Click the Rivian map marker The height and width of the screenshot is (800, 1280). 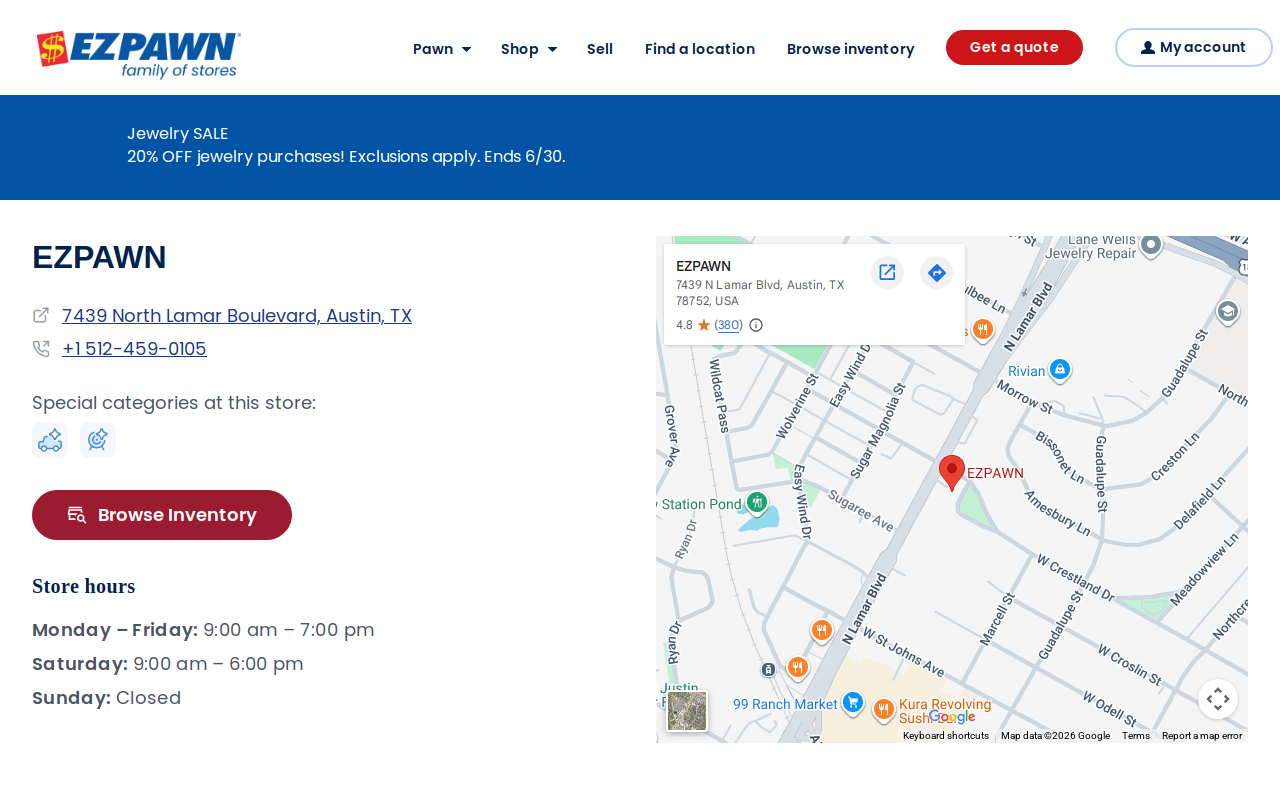point(1060,370)
